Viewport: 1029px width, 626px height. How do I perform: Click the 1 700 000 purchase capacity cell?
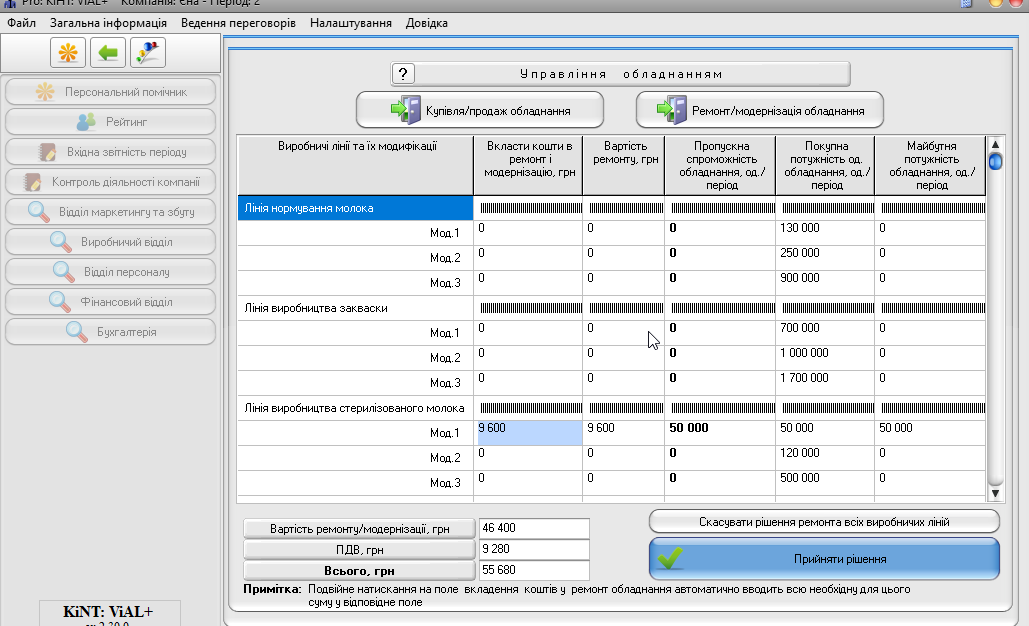pos(825,383)
